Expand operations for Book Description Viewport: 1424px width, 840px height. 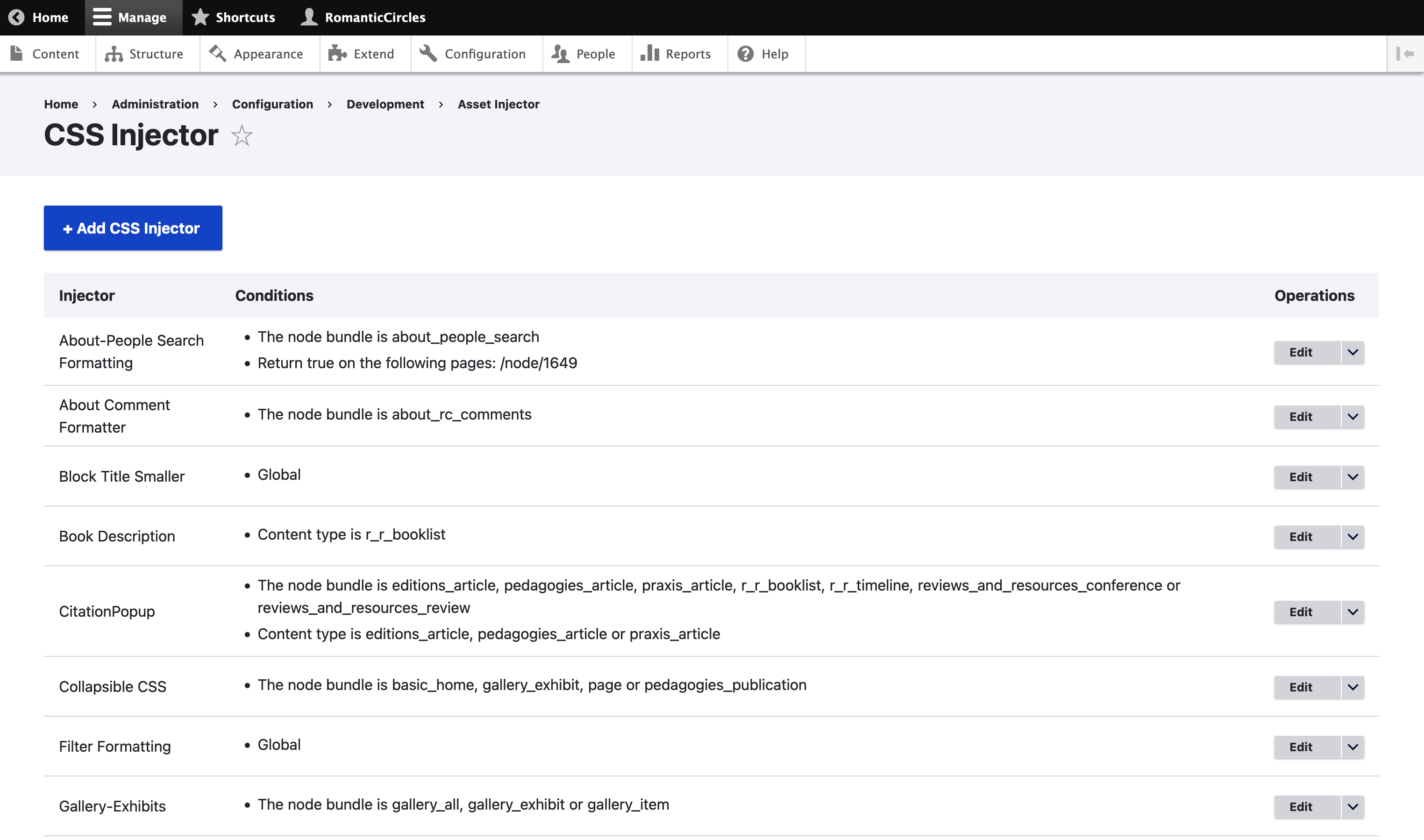1353,537
